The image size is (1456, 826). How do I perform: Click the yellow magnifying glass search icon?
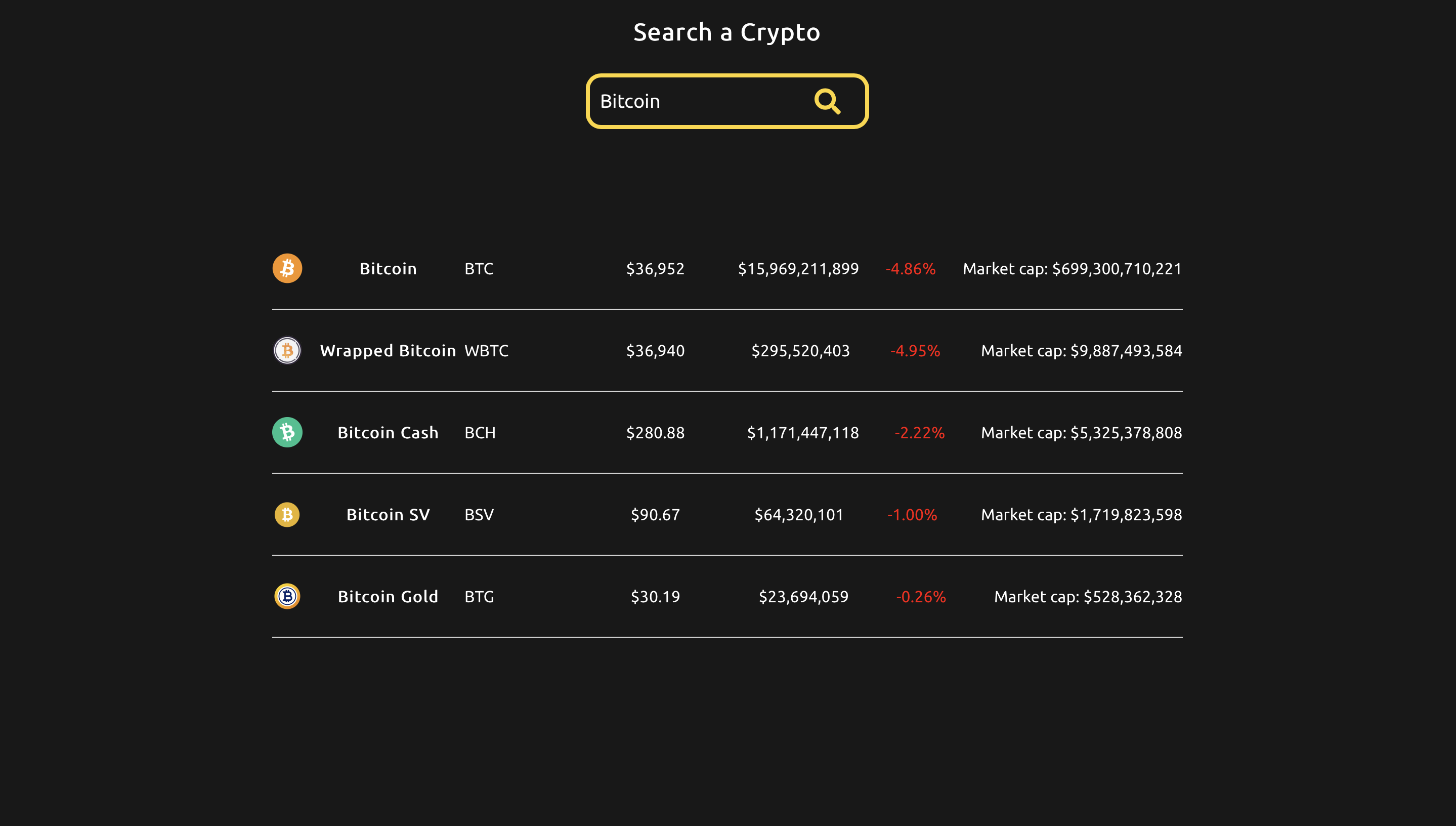click(827, 102)
